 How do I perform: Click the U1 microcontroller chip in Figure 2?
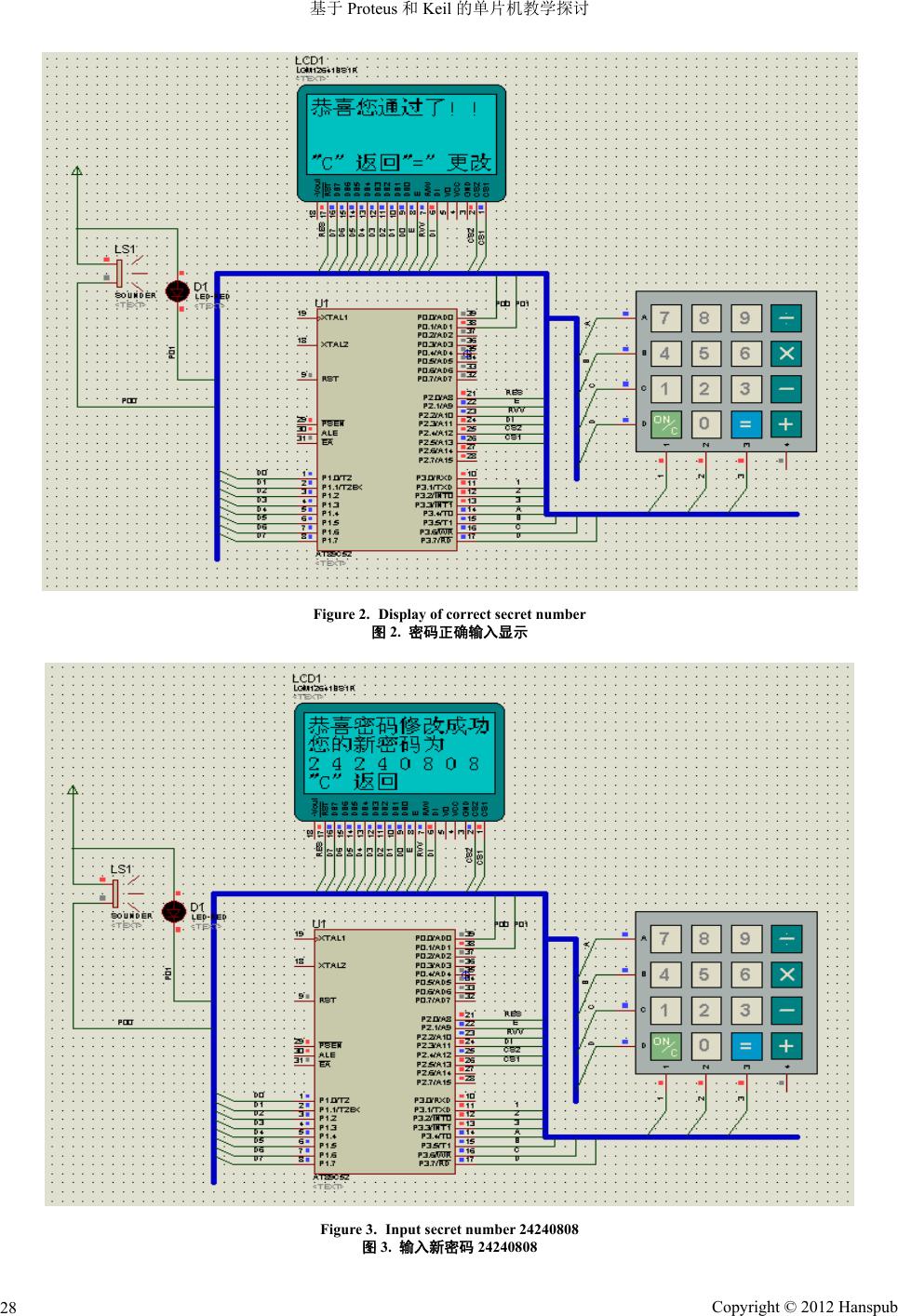pyautogui.click(x=387, y=429)
